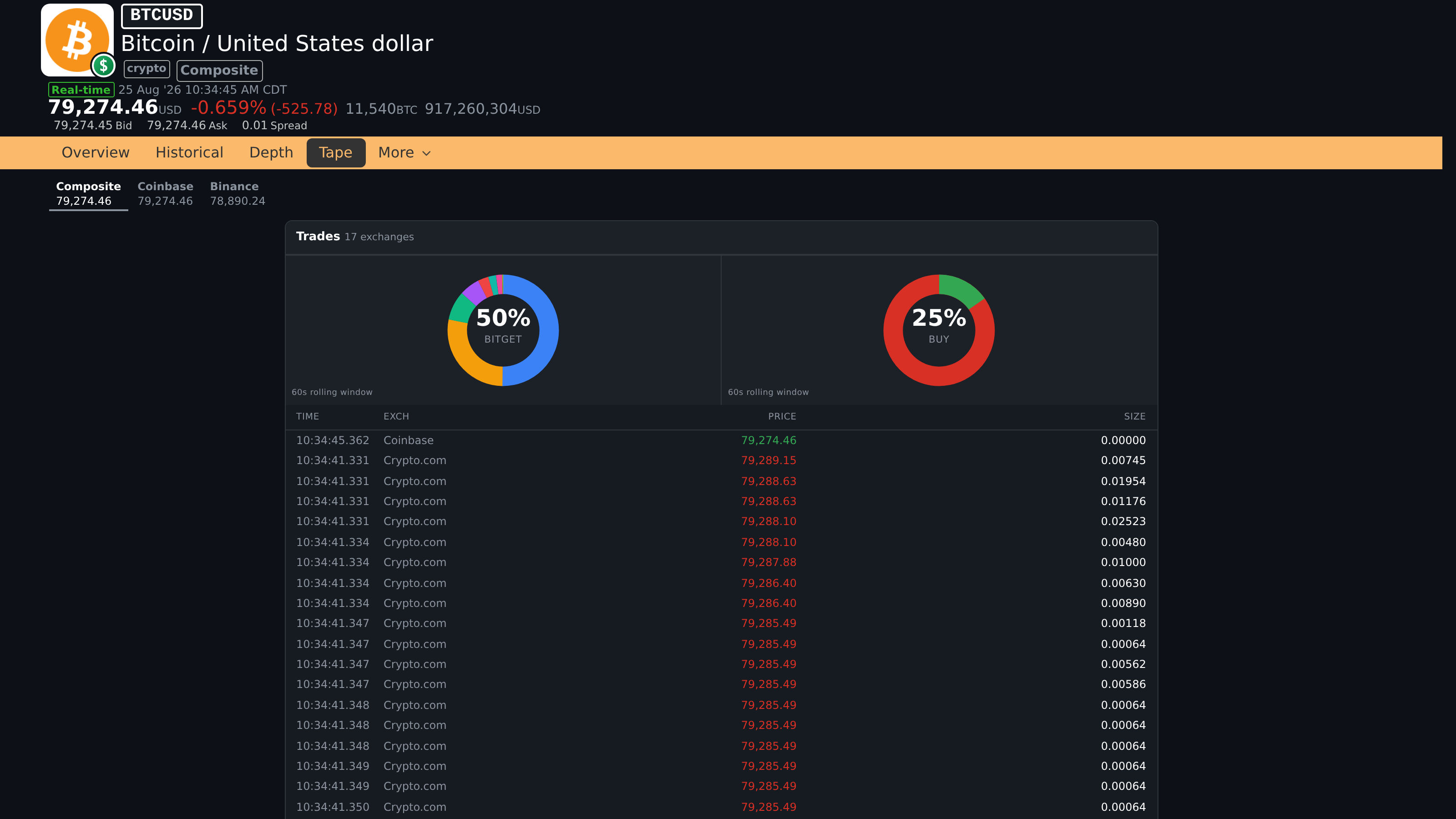Click the trade size 0.00118
1456x819 pixels.
(x=1123, y=623)
